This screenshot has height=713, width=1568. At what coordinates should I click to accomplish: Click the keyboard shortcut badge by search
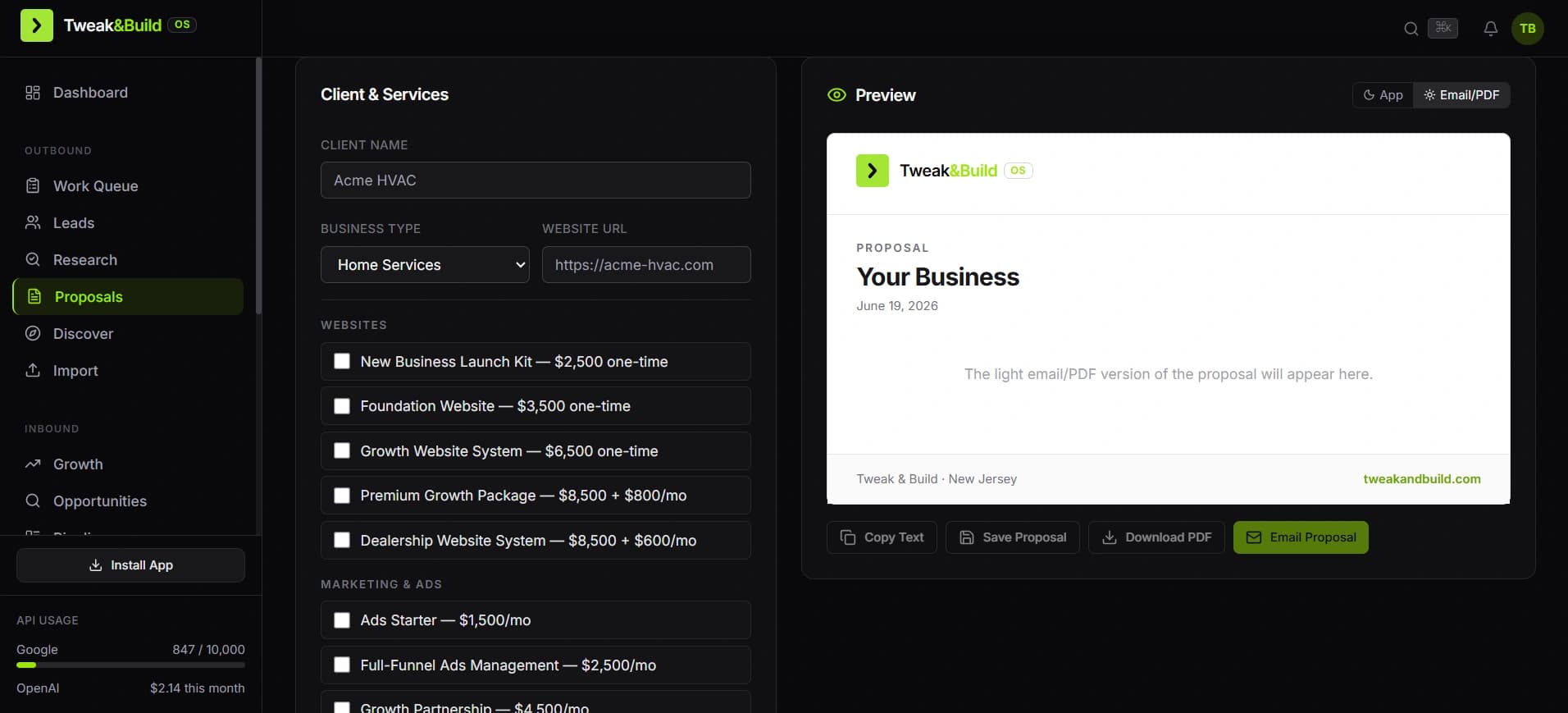(x=1443, y=29)
